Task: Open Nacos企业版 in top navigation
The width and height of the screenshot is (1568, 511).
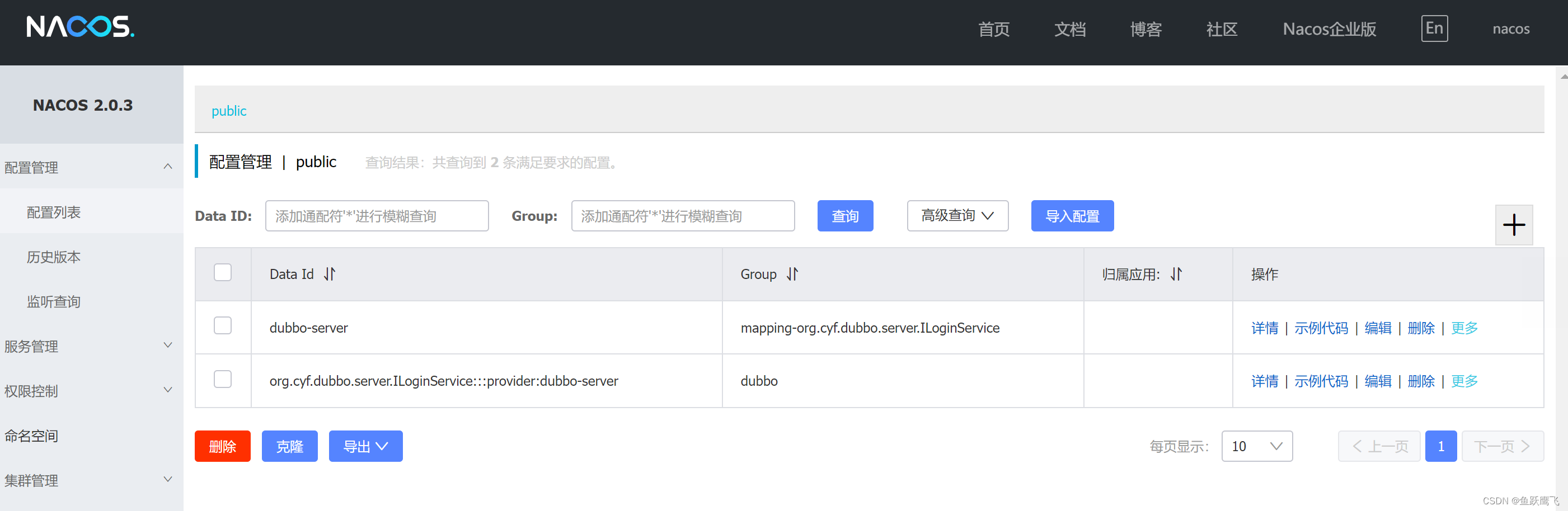Action: click(1330, 29)
